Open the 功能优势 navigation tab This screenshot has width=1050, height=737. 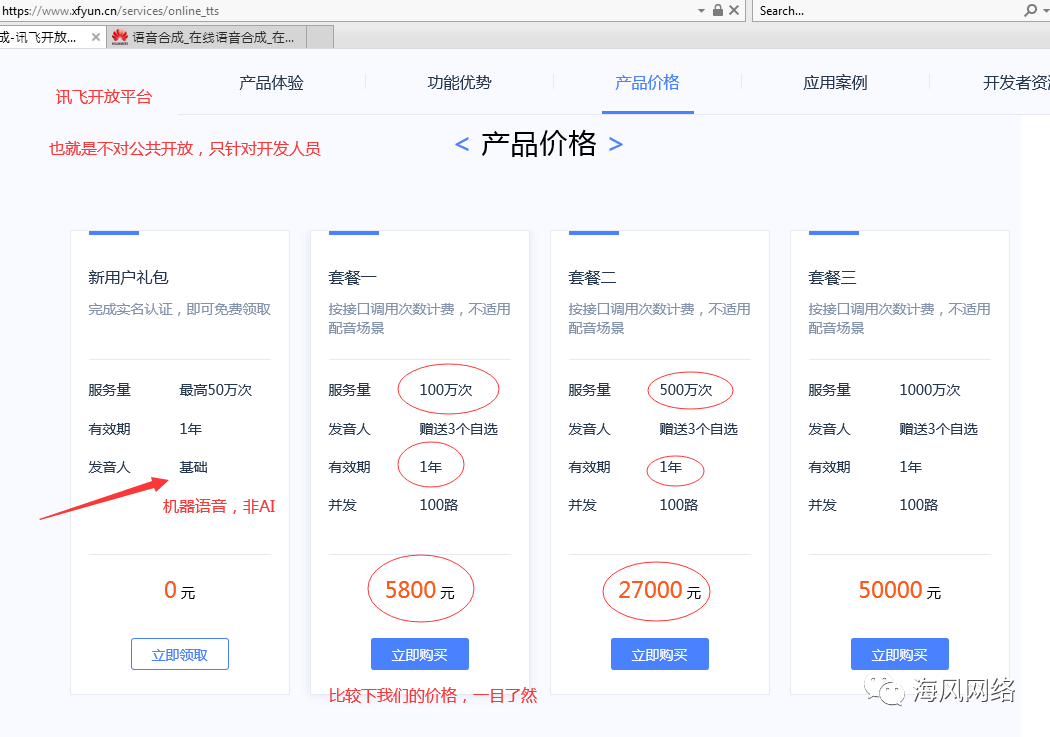coord(459,83)
